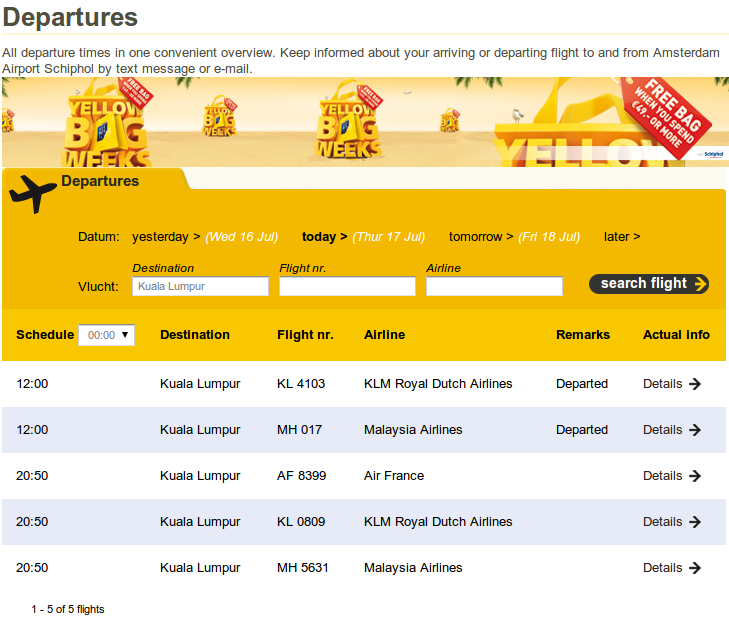Click arrow icon beside Details for KL 4103
The width and height of the screenshot is (729, 627).
(695, 384)
